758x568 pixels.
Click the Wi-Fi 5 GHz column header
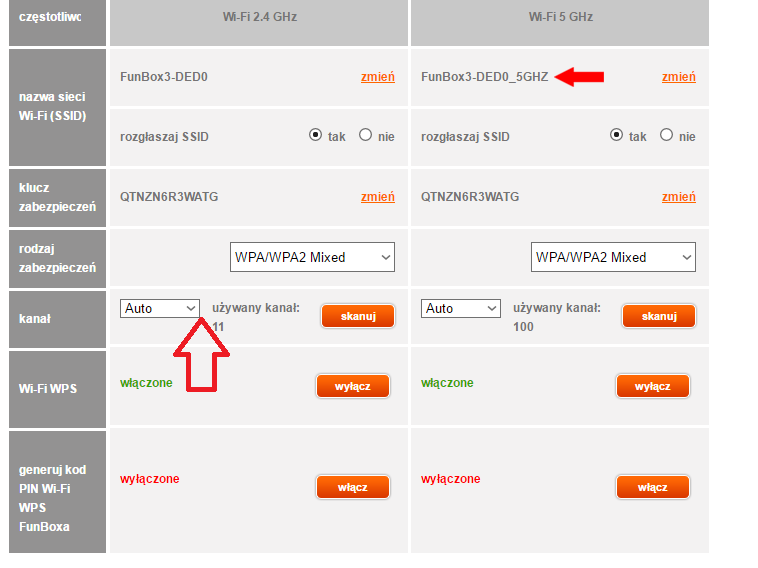559,18
